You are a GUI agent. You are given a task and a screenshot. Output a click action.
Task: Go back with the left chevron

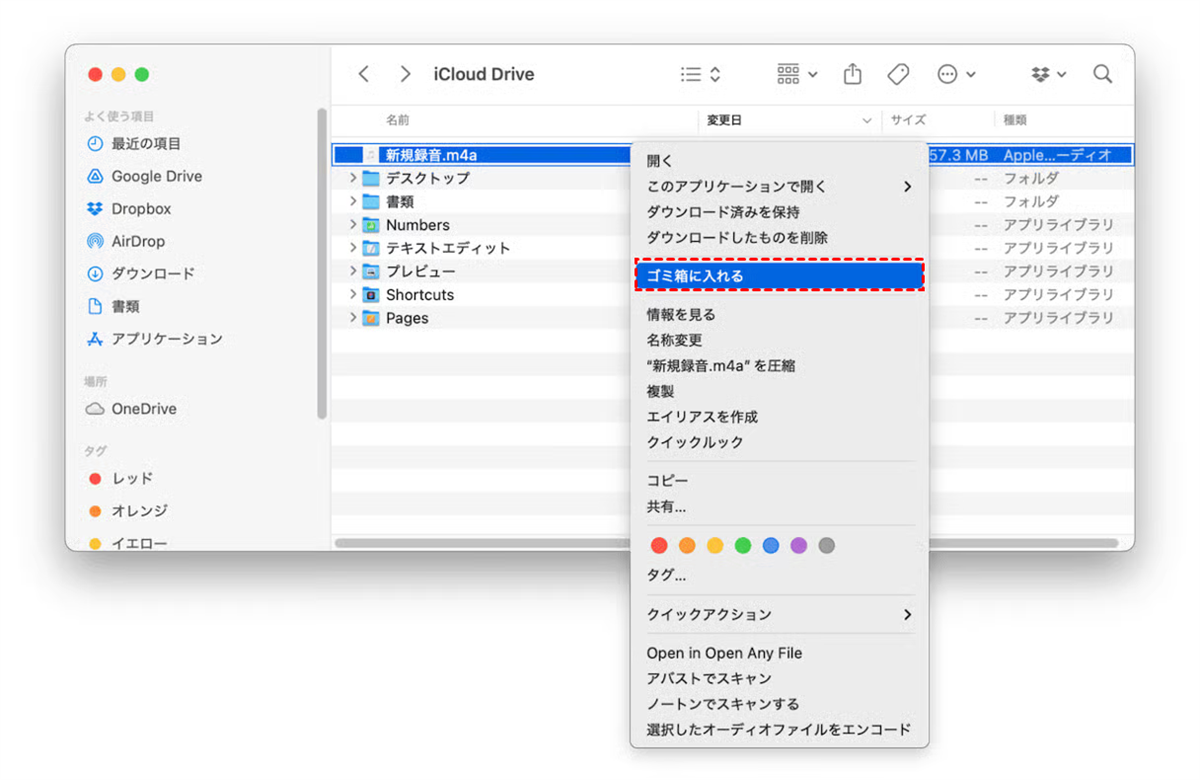[364, 74]
